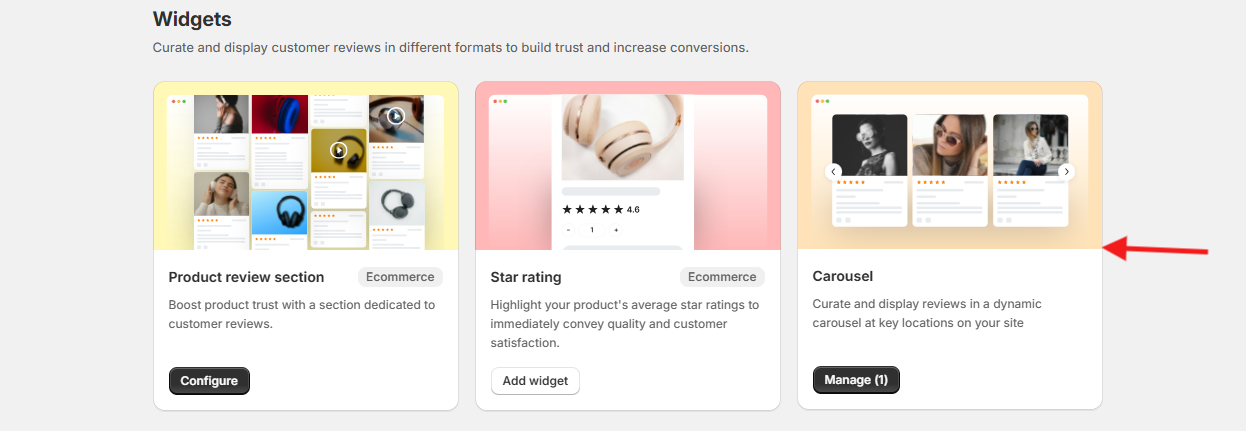Click the five-star 4.6 rating icons

(x=593, y=210)
